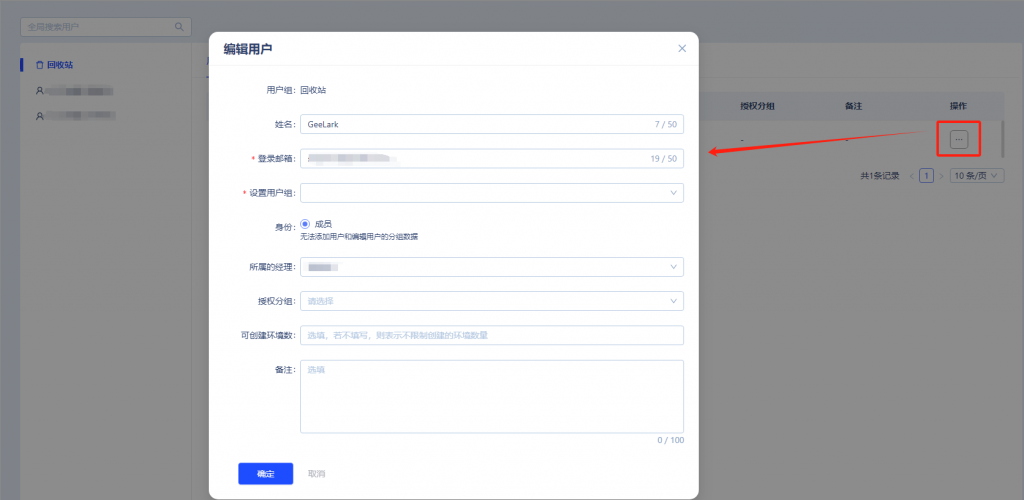Click the 确定 confirm button

tap(265, 473)
